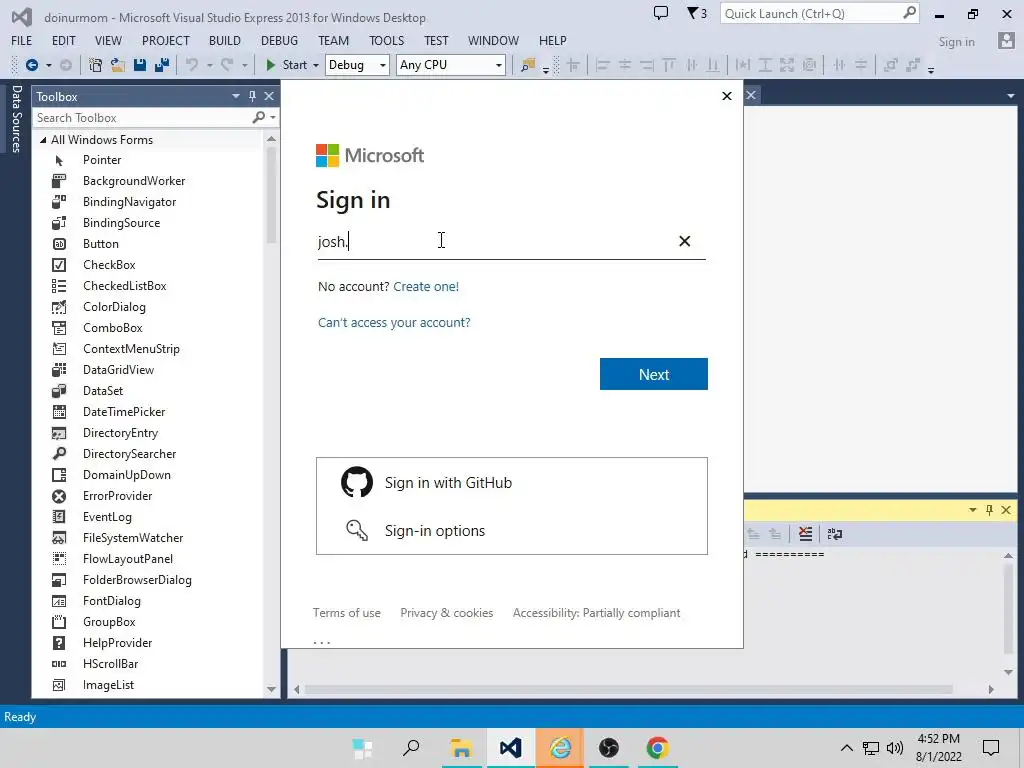Click the Next button in sign-in dialog
This screenshot has height=768, width=1024.
point(654,374)
